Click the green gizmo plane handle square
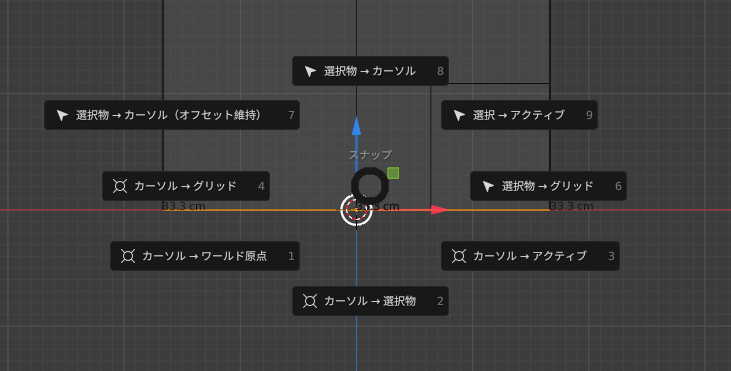This screenshot has width=731, height=371. pyautogui.click(x=393, y=173)
